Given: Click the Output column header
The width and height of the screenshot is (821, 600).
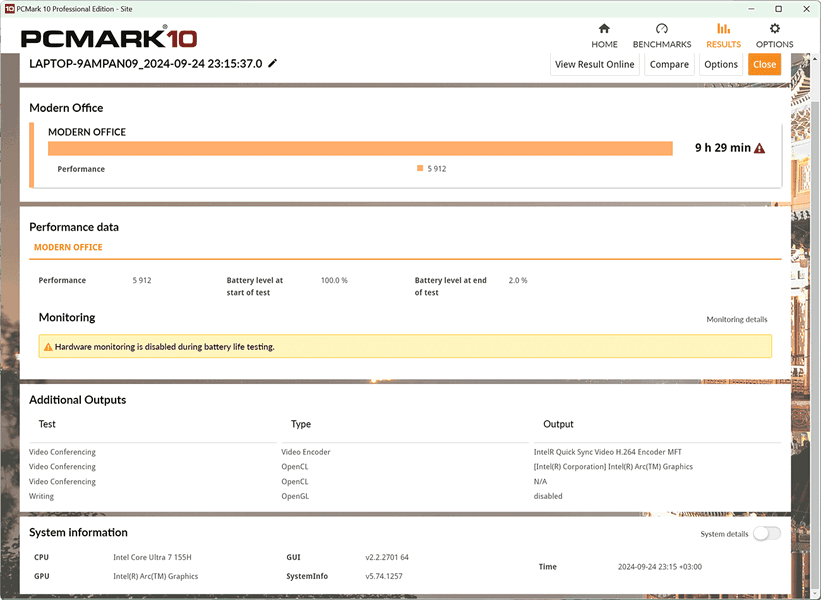Looking at the screenshot, I should click(558, 424).
